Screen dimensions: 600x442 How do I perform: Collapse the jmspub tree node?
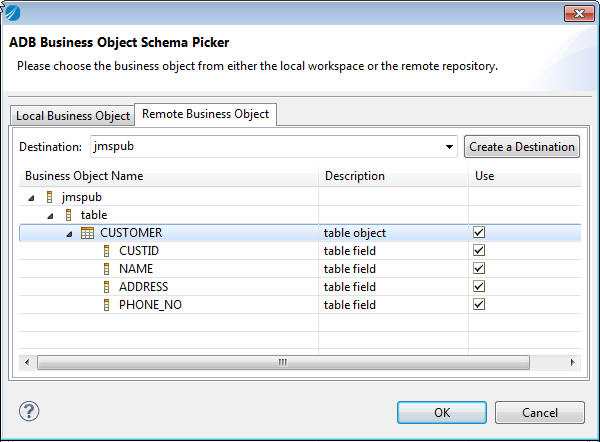32,198
